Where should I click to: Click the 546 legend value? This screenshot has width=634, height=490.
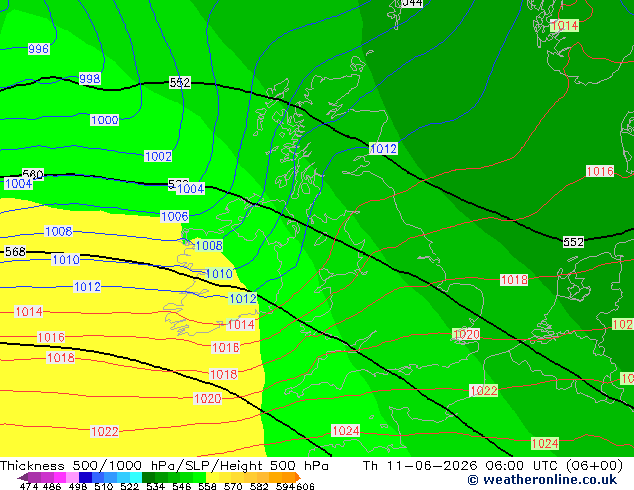[182, 486]
